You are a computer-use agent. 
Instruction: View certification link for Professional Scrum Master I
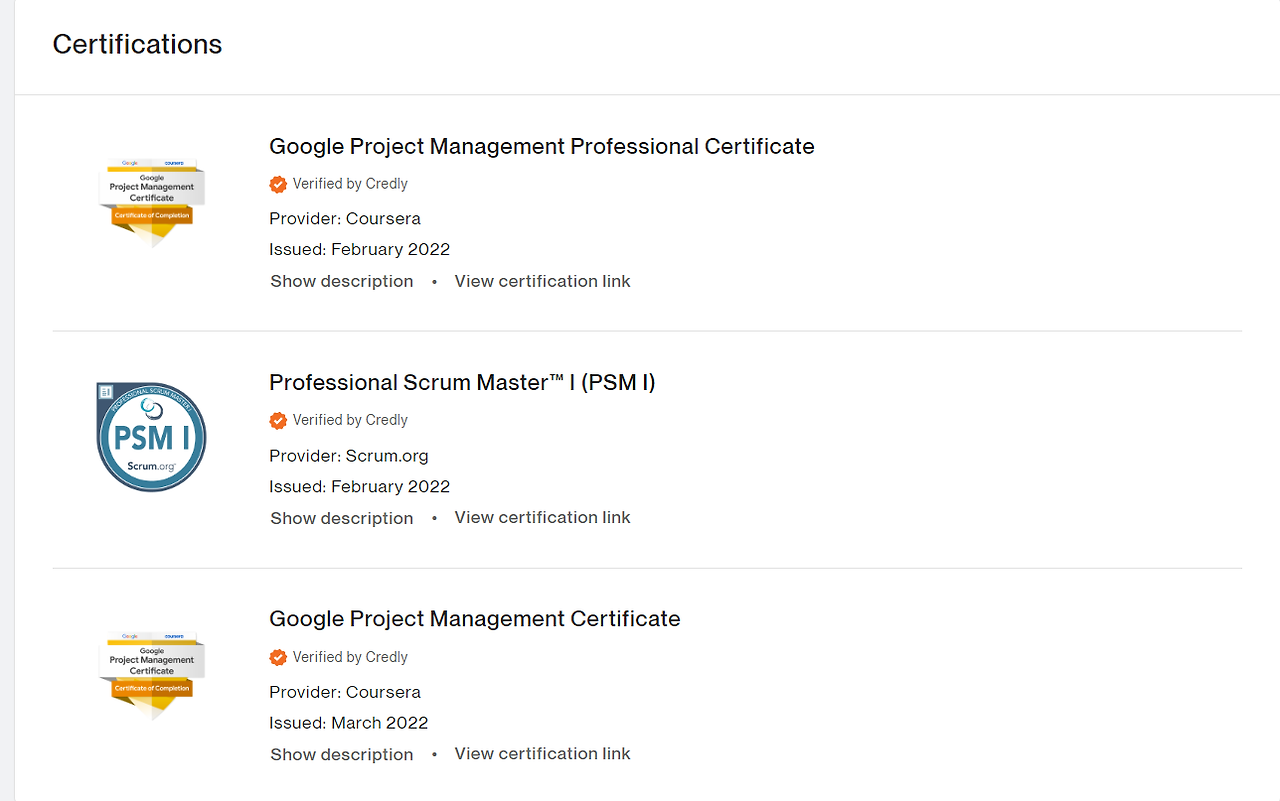pos(542,517)
